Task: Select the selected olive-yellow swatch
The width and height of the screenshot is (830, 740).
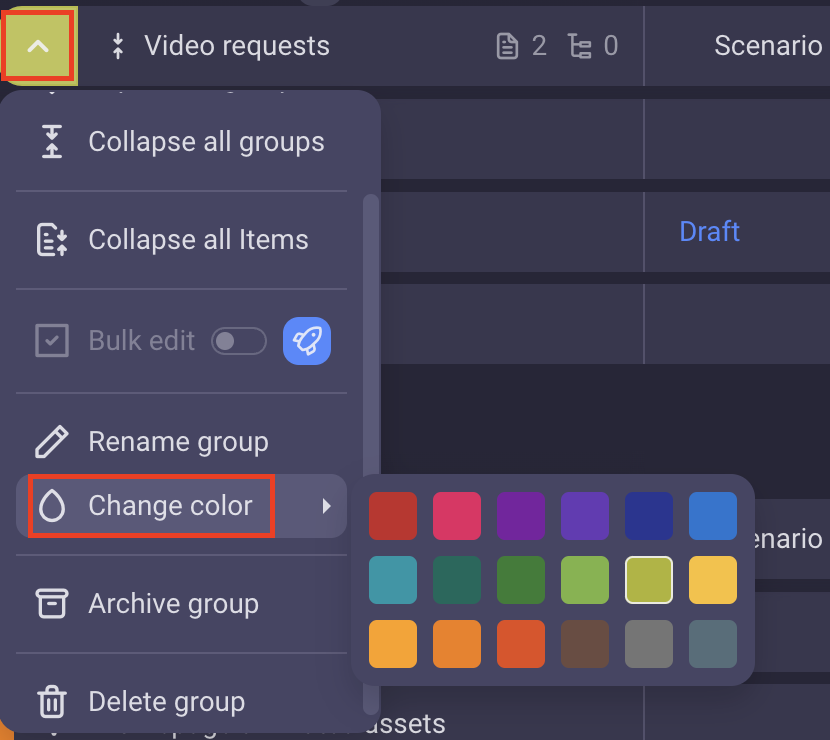Action: pyautogui.click(x=649, y=580)
